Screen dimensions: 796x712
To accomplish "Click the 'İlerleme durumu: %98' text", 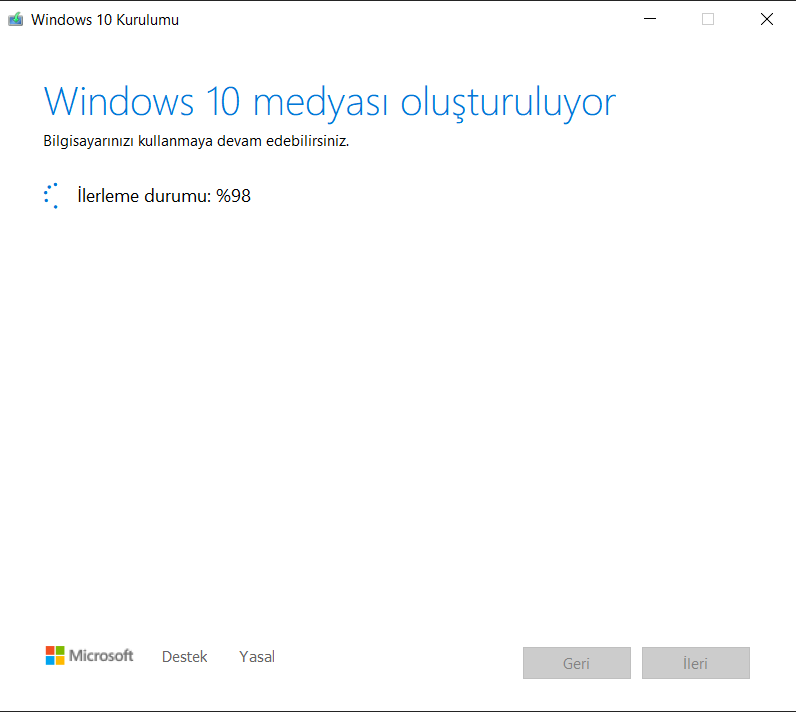I will tap(164, 196).
